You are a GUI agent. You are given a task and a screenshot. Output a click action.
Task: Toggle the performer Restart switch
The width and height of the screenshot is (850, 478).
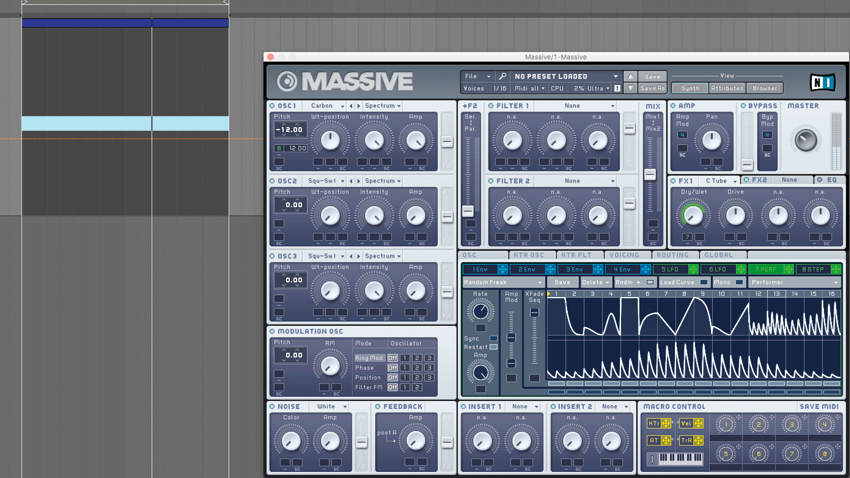pyautogui.click(x=493, y=347)
